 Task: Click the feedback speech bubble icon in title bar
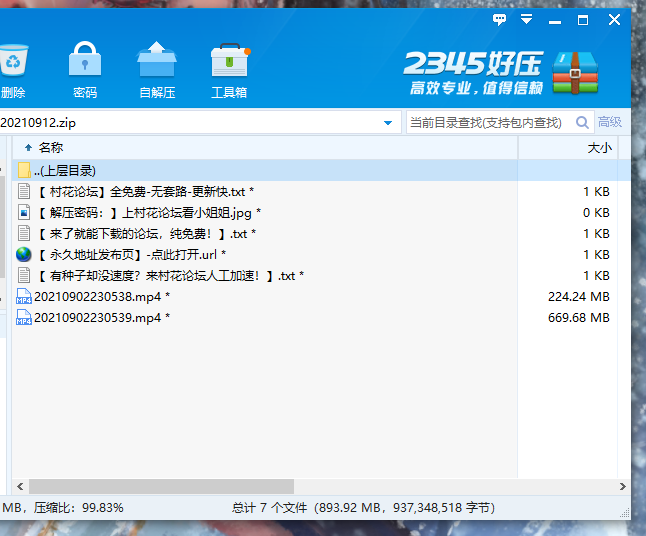(500, 20)
